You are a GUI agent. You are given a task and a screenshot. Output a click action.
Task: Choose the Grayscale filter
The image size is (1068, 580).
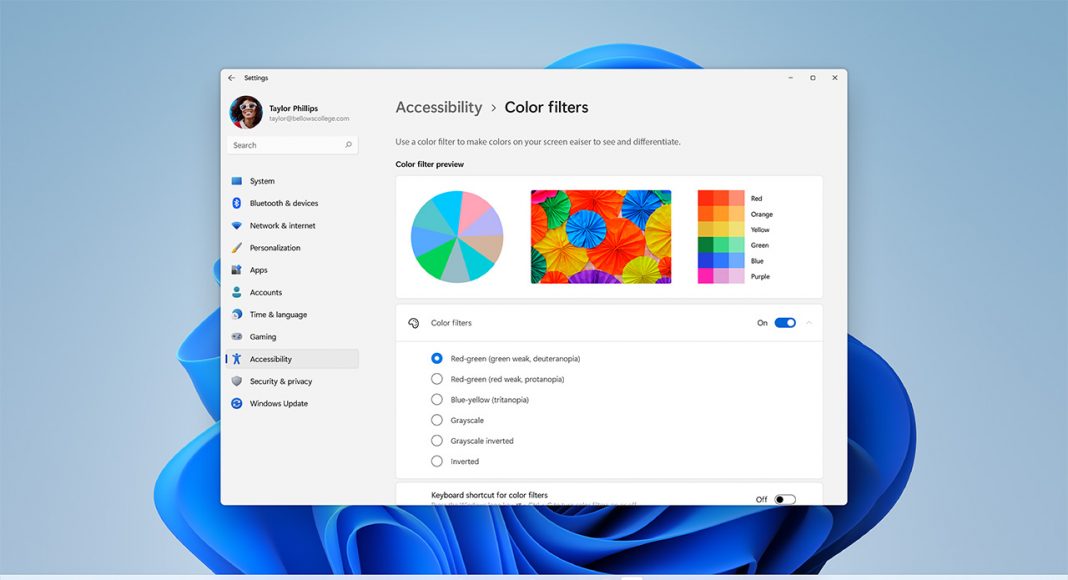437,420
